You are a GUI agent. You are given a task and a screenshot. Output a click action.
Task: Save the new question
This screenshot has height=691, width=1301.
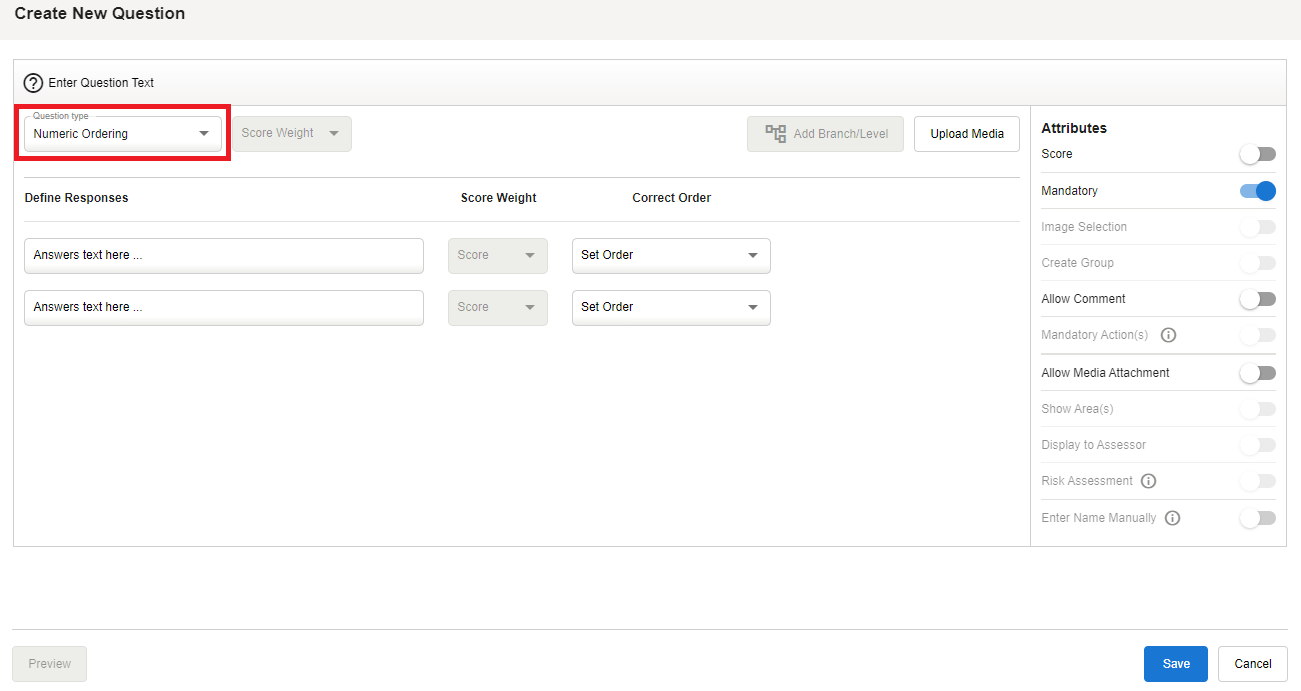click(1175, 664)
